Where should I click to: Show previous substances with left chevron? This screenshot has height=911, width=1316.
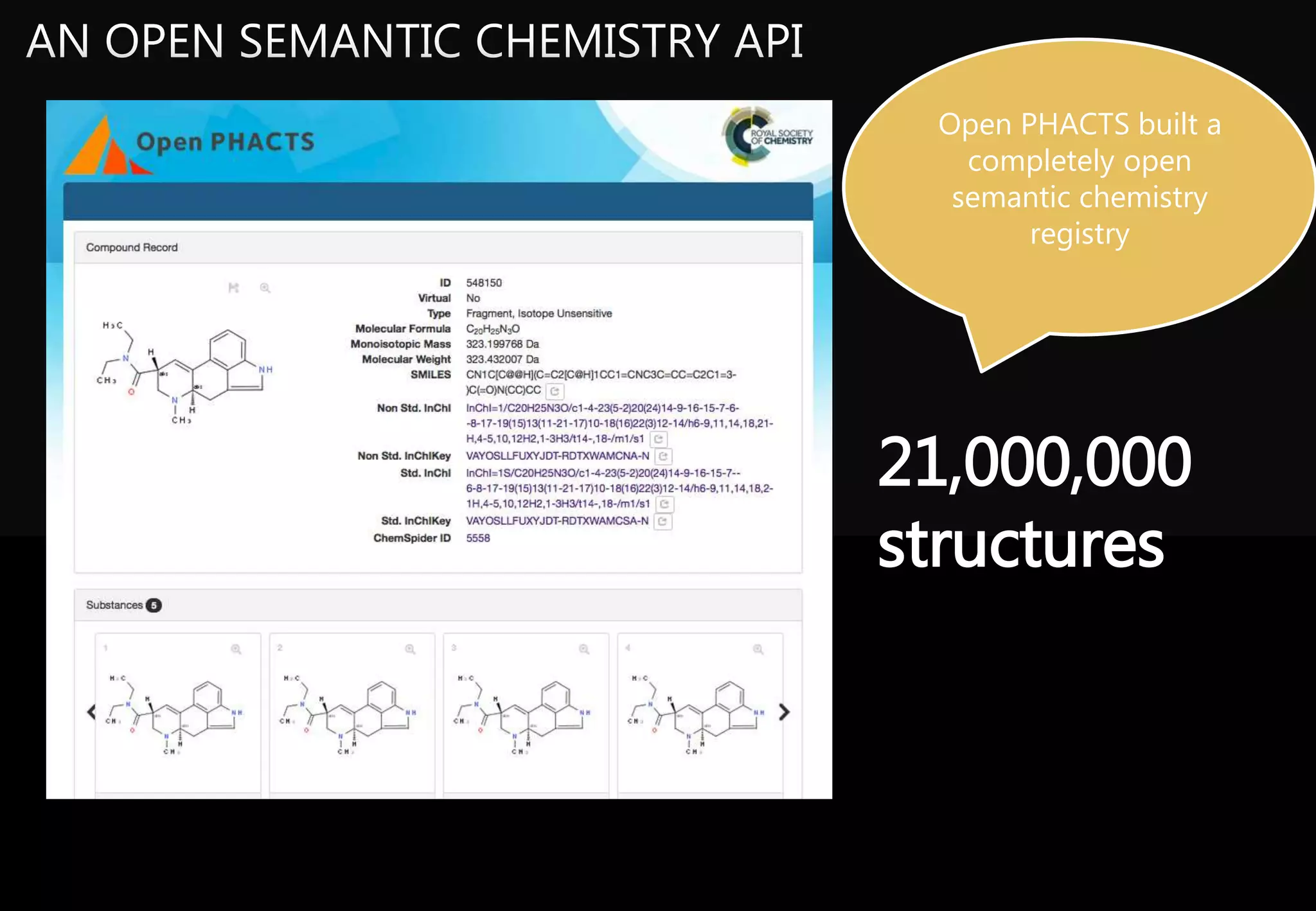[x=91, y=712]
